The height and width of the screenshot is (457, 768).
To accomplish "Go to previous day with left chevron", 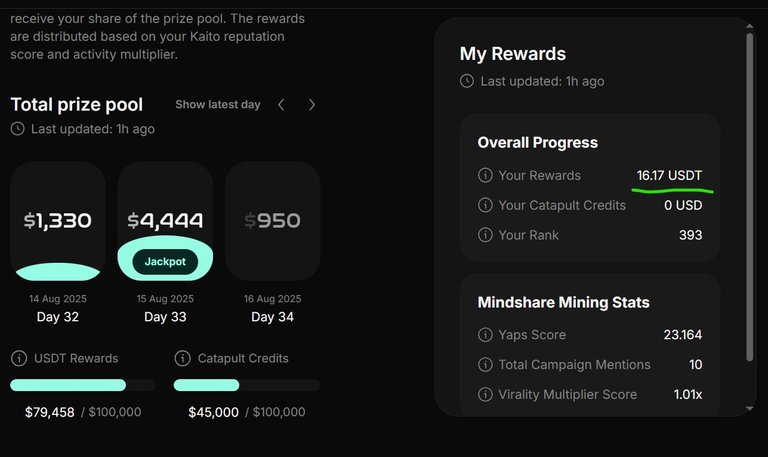I will (x=281, y=104).
